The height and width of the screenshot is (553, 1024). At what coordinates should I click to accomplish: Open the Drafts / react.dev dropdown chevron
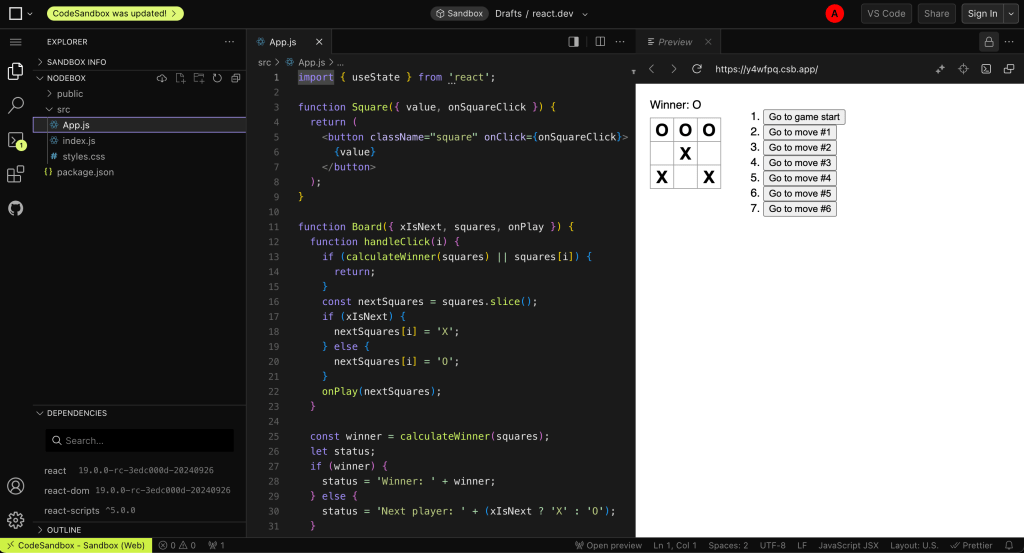[x=584, y=14]
